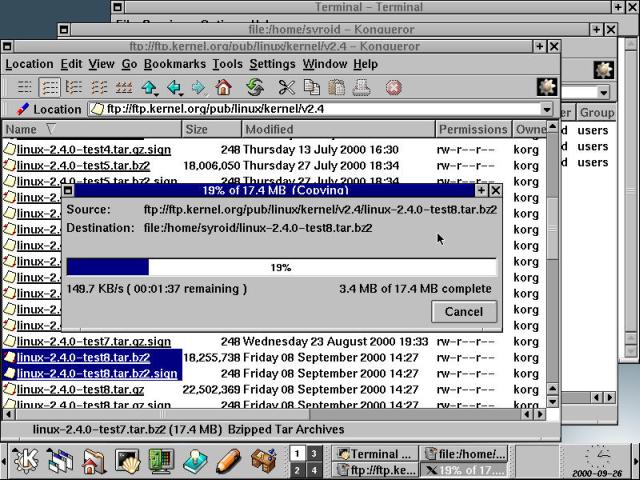Switch to virtual desktop 3
This screenshot has height=480, width=640.
pyautogui.click(x=315, y=453)
